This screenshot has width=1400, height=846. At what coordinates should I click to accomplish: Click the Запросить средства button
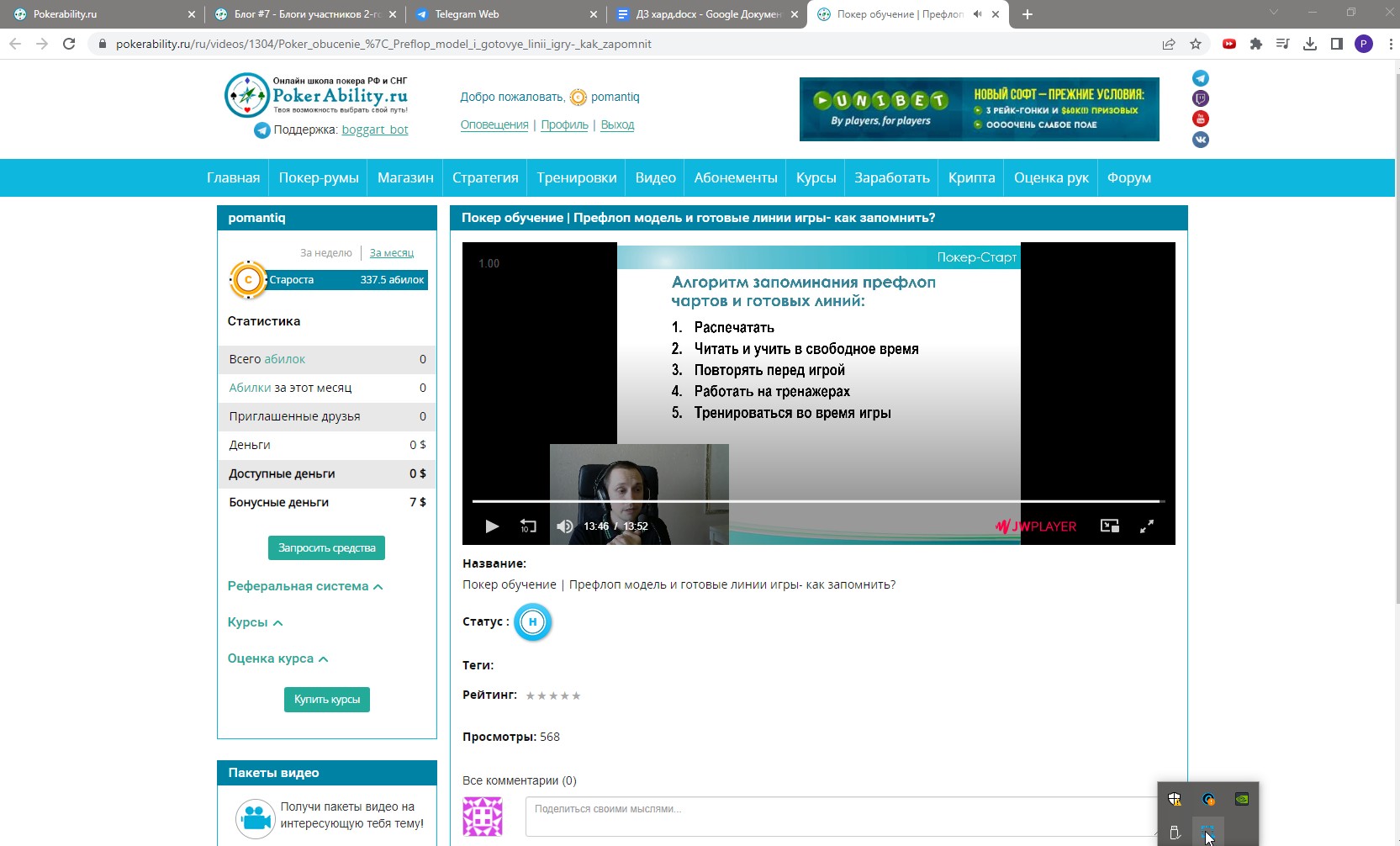pos(327,547)
